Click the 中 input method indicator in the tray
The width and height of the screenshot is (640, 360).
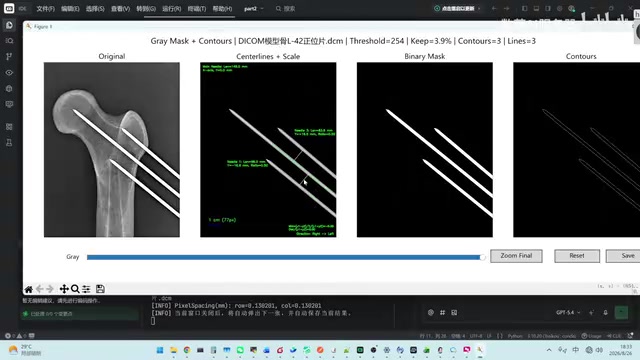click(576, 350)
